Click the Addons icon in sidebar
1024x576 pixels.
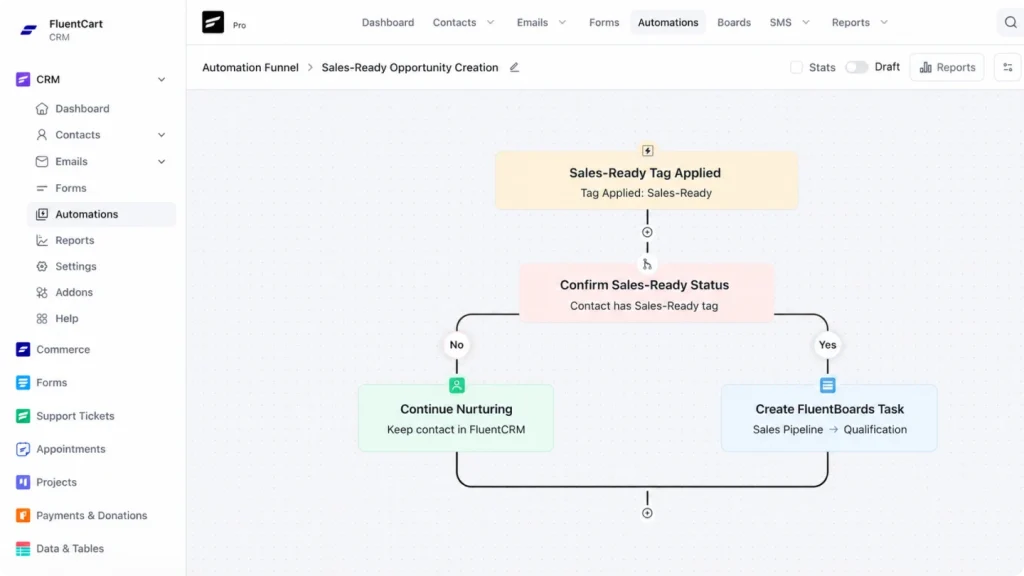(x=42, y=293)
